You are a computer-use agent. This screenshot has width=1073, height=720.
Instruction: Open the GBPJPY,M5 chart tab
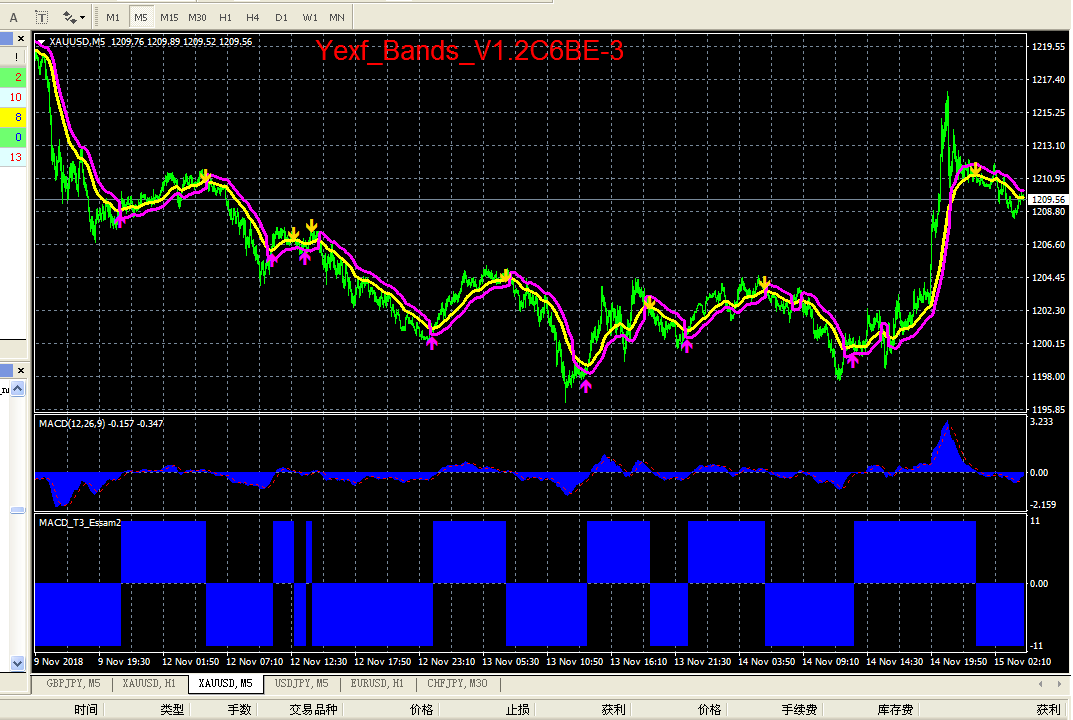(x=73, y=683)
